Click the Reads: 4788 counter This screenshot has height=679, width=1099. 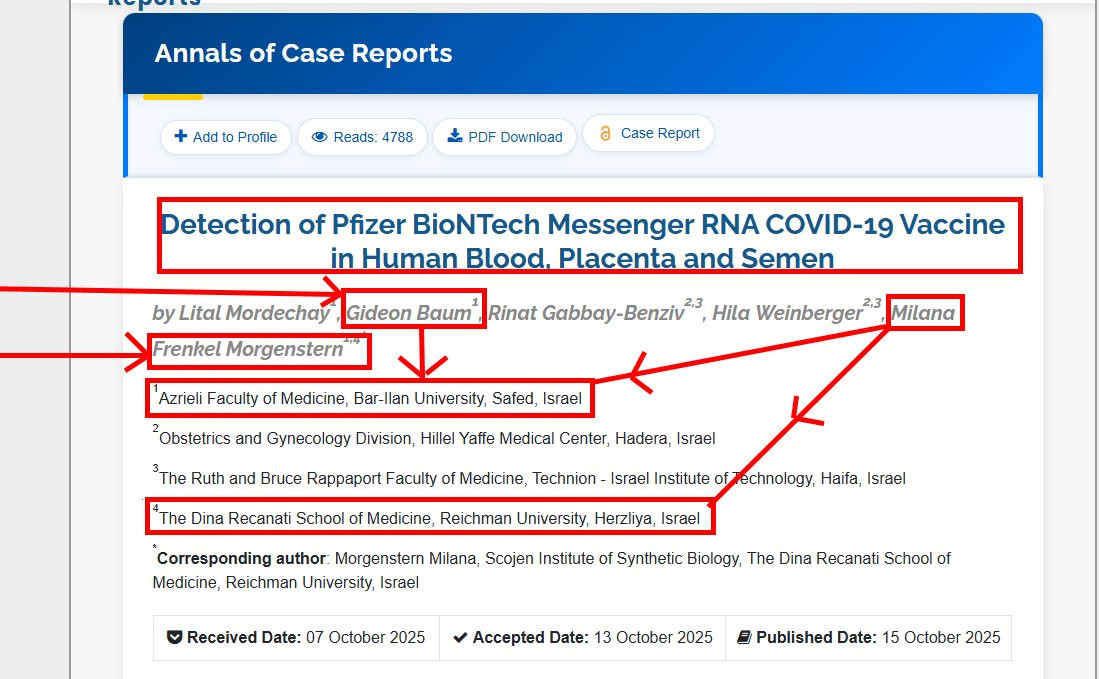coord(362,137)
